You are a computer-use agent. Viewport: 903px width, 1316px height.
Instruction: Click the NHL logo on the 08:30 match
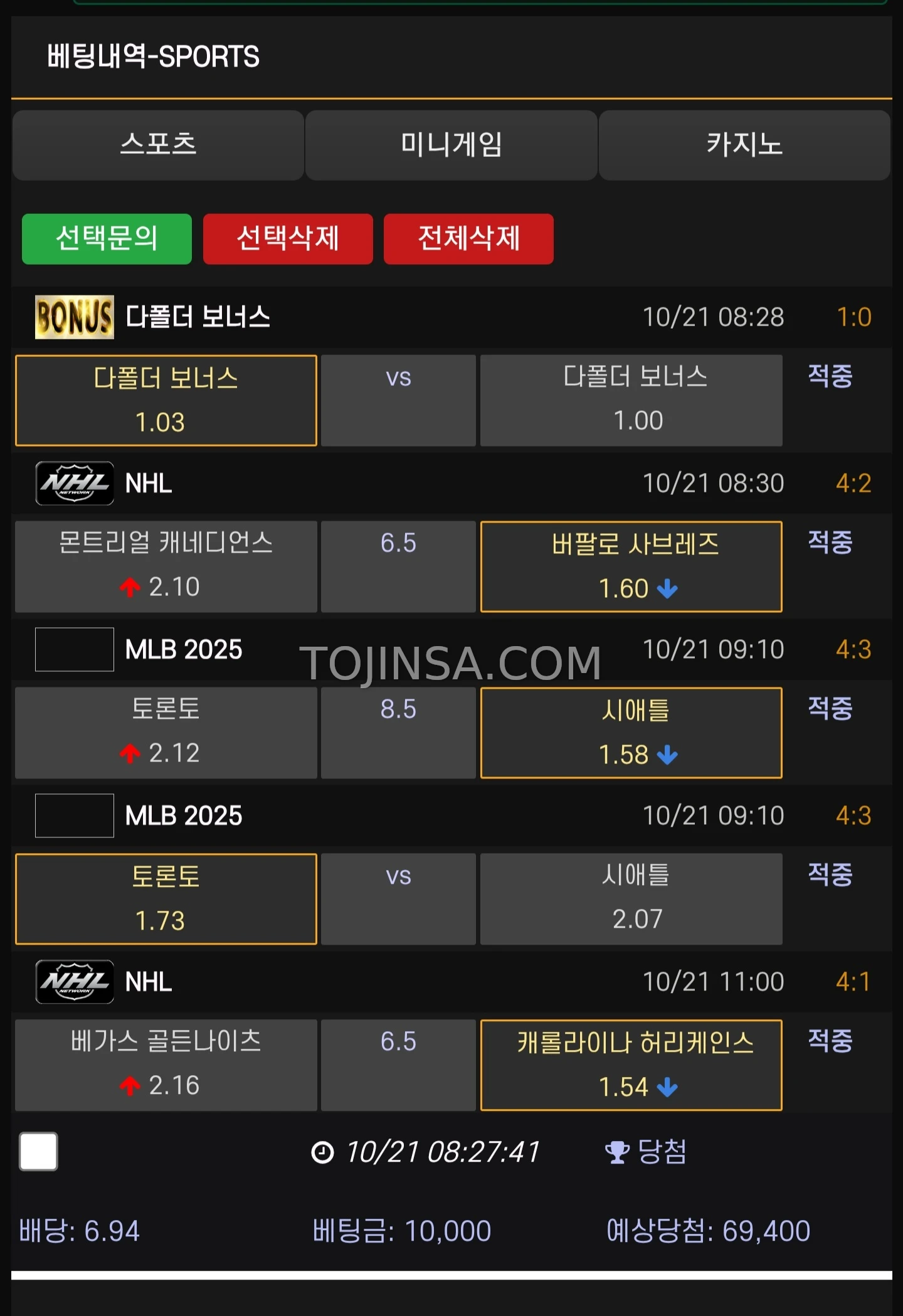[73, 483]
